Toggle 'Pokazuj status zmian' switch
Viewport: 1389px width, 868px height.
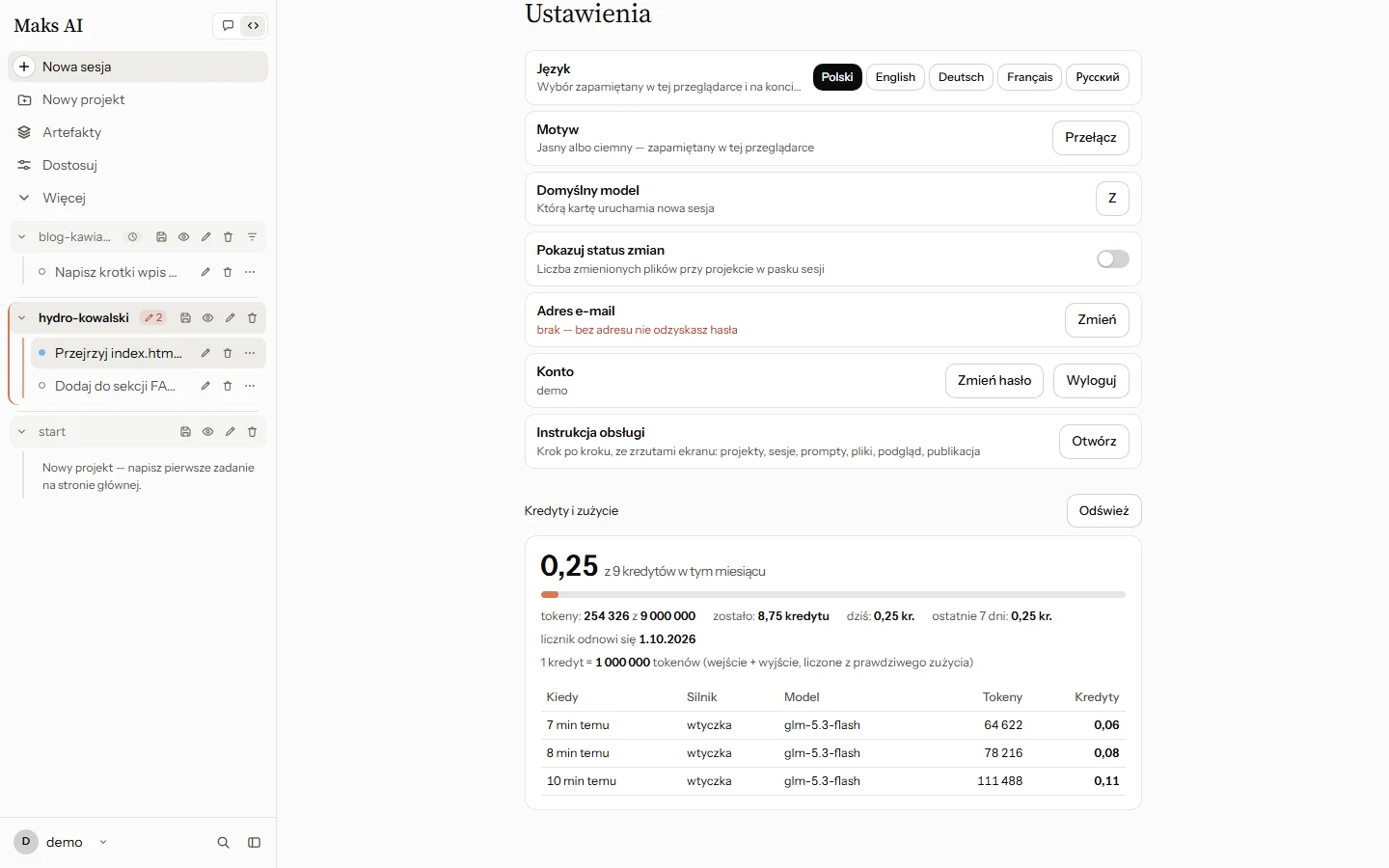(1112, 258)
